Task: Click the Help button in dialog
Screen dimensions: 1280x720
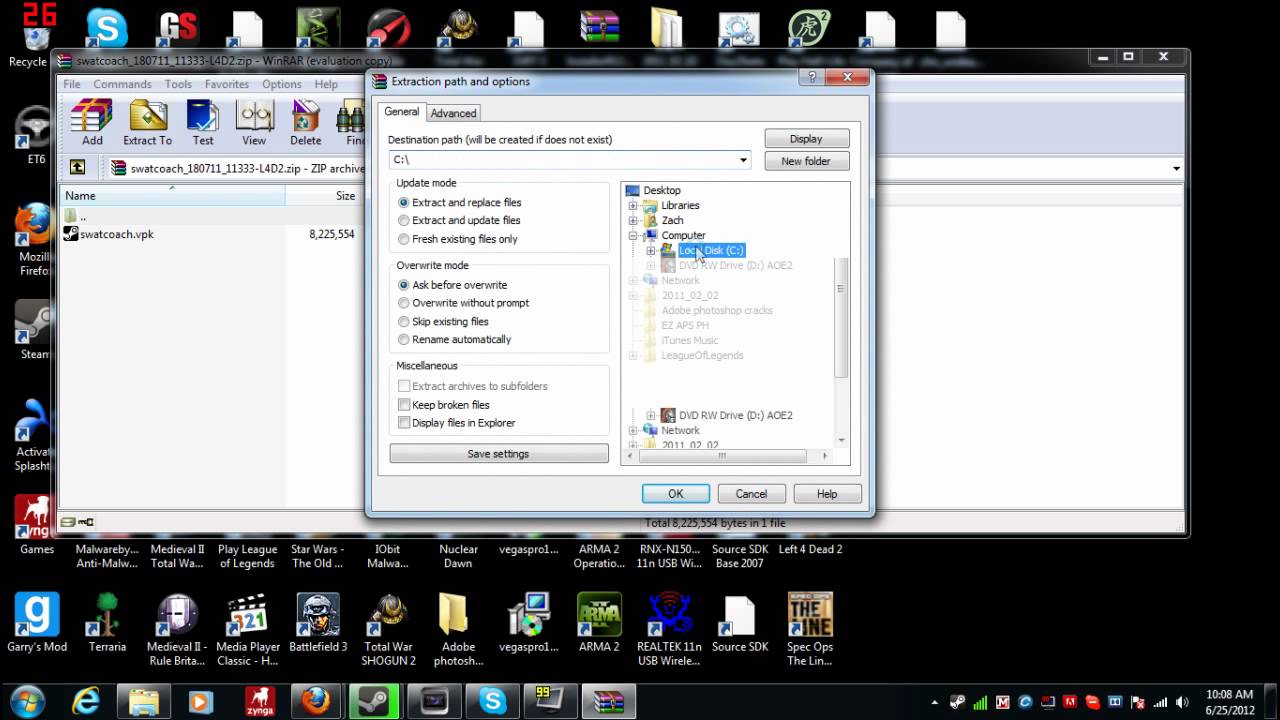Action: point(827,494)
